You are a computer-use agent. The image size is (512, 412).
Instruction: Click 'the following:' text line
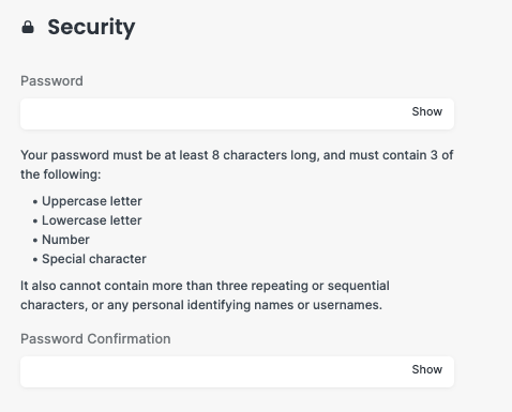pos(61,174)
